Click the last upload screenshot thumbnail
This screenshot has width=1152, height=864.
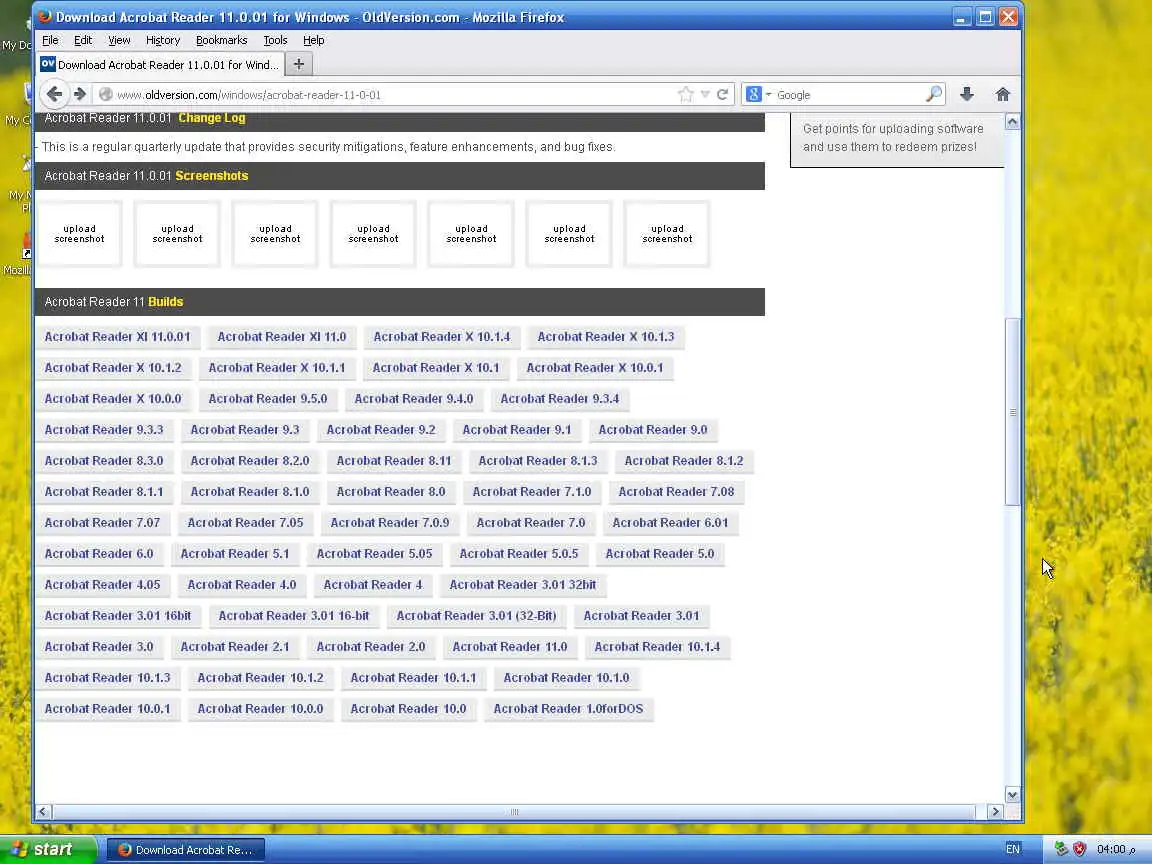point(667,234)
